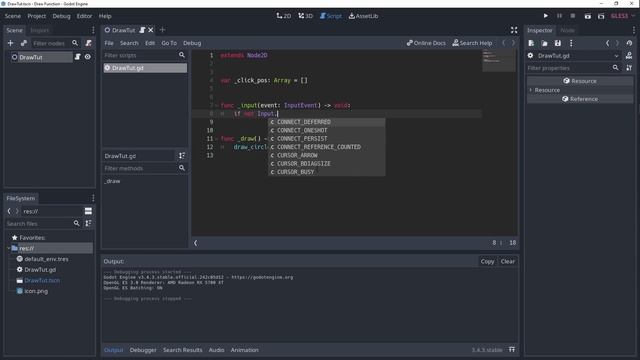Focus the Filter methods field
This screenshot has width=640, height=360.
[x=139, y=168]
